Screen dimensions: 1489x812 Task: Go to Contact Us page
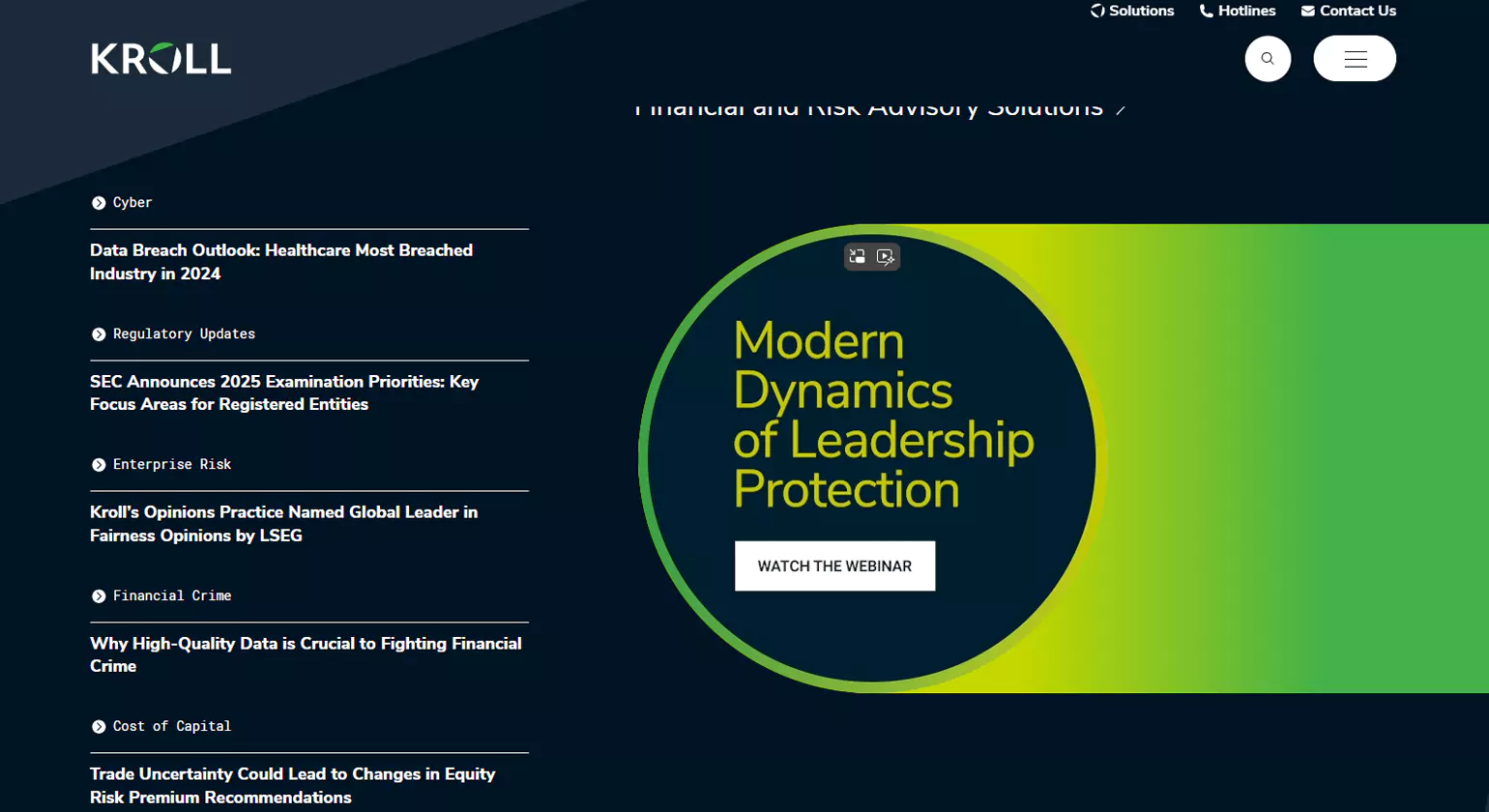pos(1349,11)
